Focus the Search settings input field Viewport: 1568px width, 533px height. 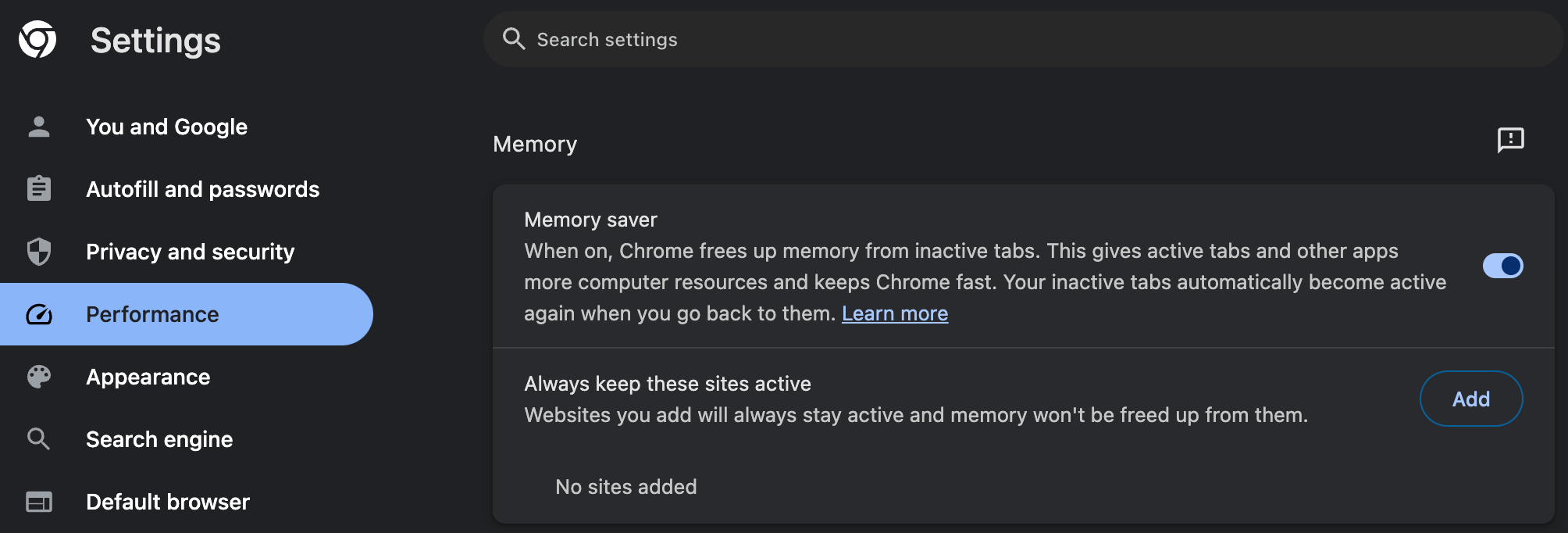click(1015, 39)
